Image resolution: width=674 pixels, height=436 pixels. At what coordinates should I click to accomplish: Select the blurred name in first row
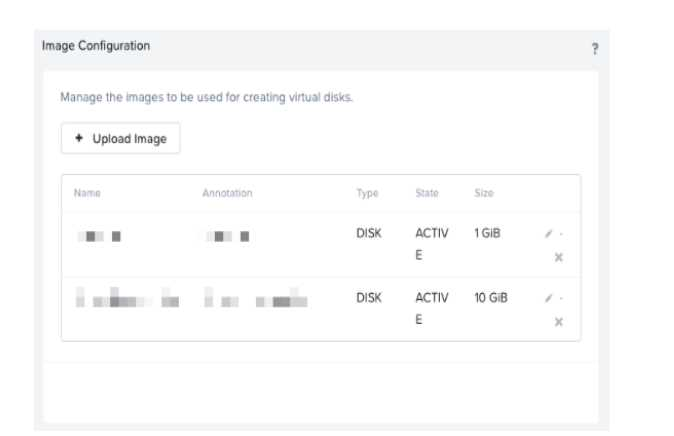100,236
